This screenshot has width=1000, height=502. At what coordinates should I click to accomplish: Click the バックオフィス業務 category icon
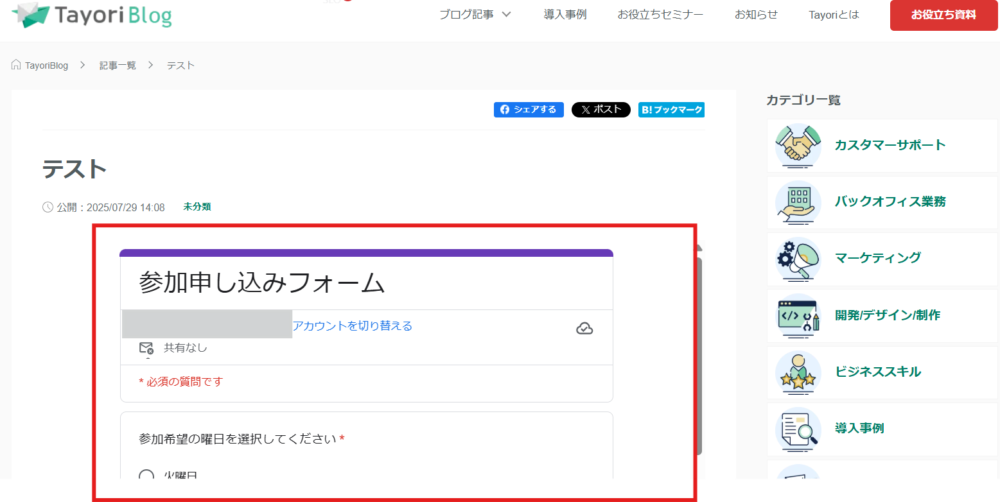coord(798,202)
